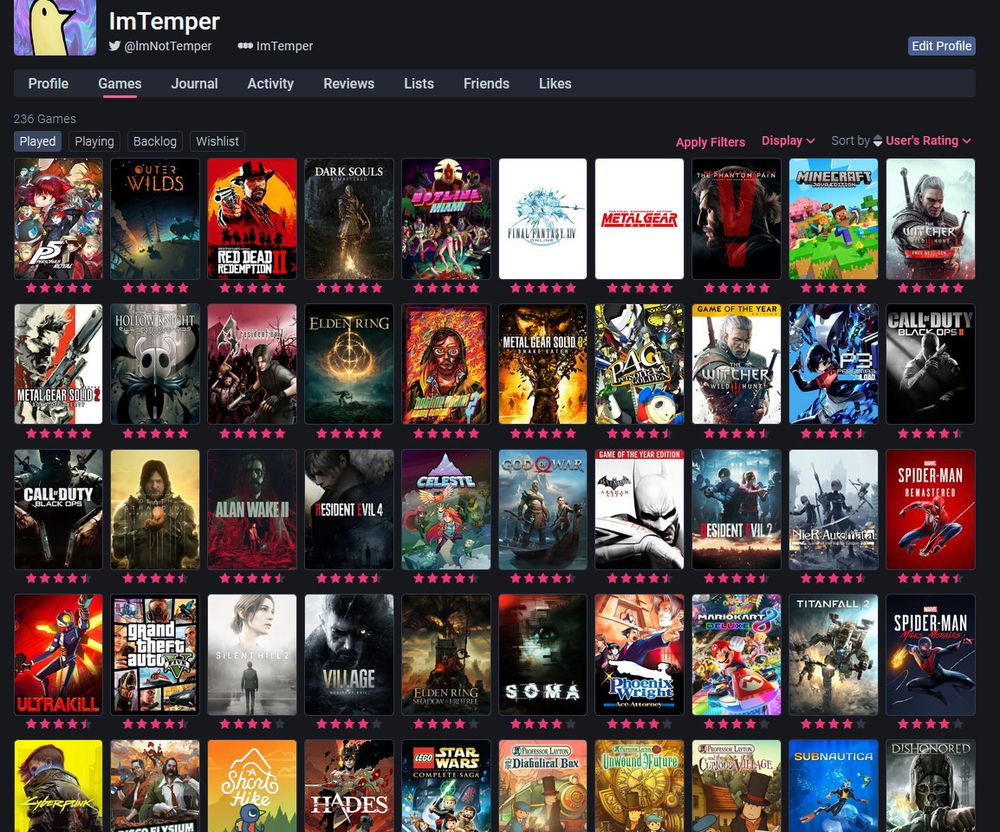
Task: Open Elden Ring Shadow of the Erdtree cover
Action: 446,655
